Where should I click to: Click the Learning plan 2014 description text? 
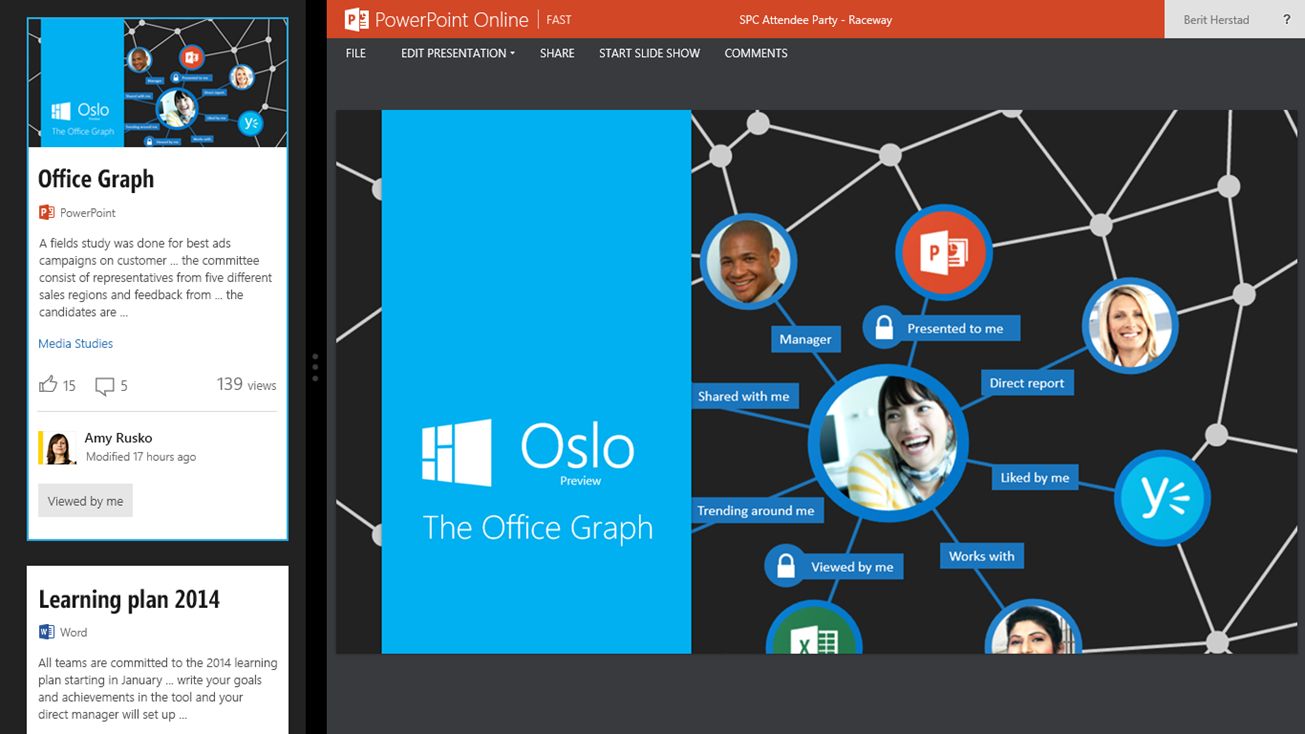tap(158, 688)
